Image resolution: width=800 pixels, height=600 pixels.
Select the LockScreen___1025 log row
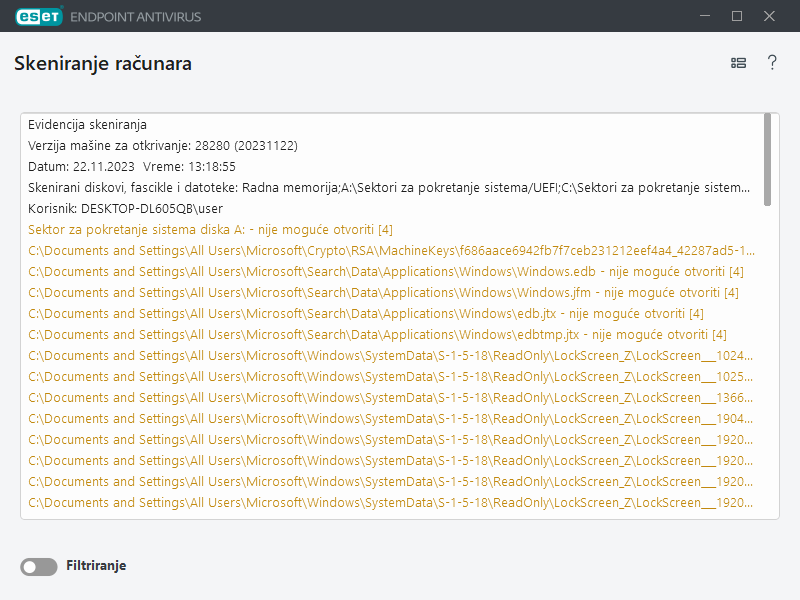[x=390, y=377]
